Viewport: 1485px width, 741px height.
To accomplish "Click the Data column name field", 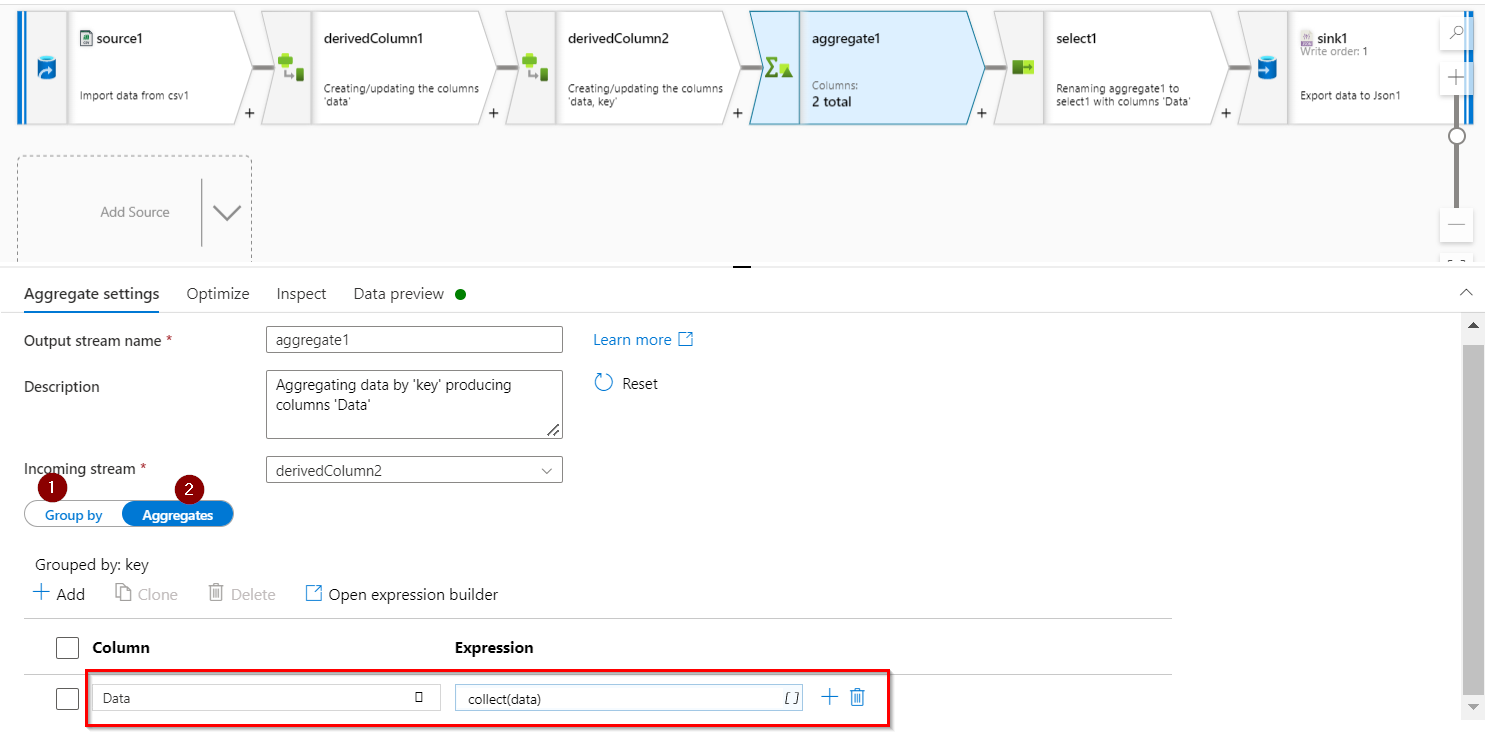I will tap(266, 698).
